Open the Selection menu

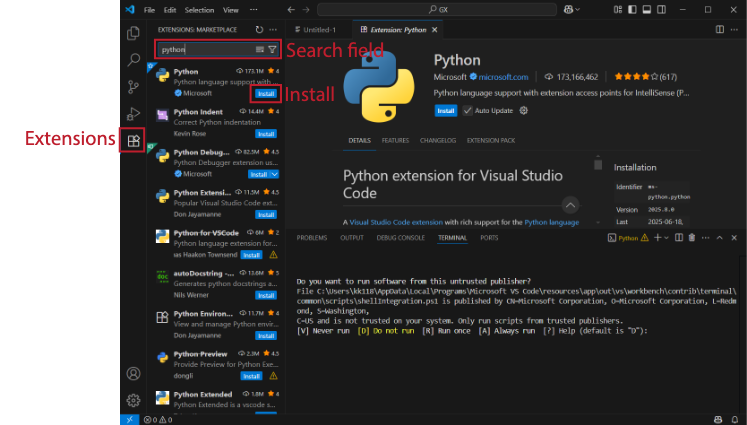(x=199, y=10)
